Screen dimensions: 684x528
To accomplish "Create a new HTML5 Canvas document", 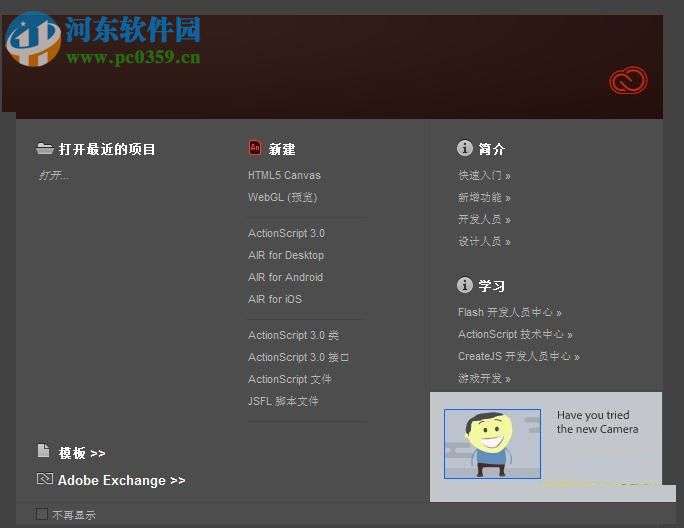I will pos(284,175).
